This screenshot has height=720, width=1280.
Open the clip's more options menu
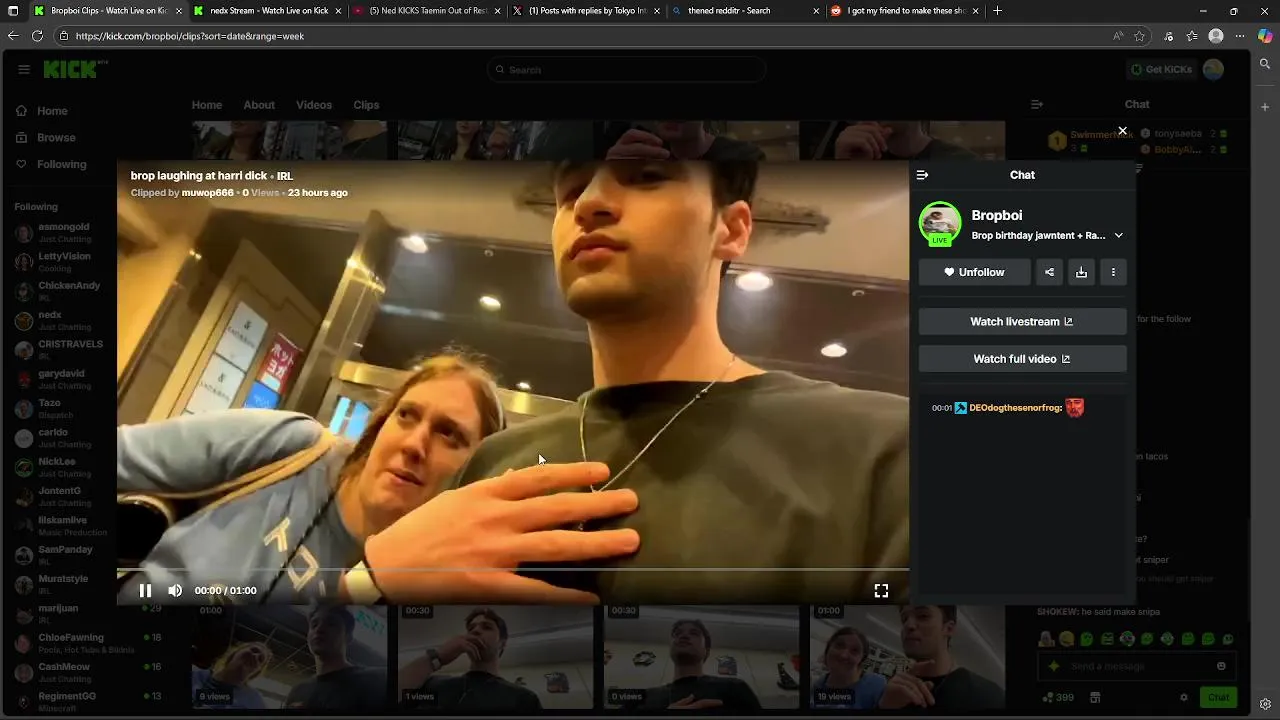1113,272
